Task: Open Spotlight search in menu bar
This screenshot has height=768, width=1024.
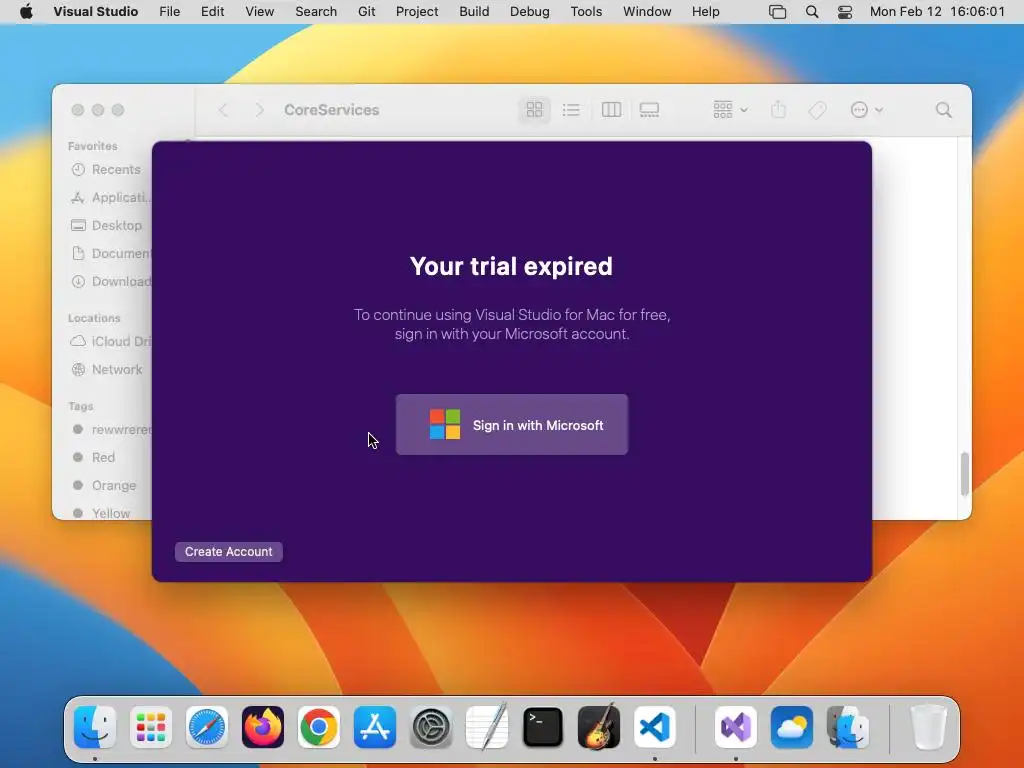Action: pyautogui.click(x=812, y=12)
